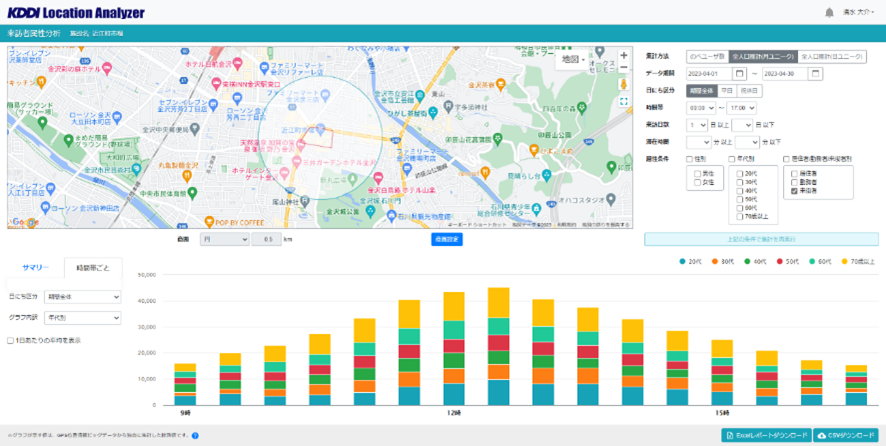
Task: Select のべユーザ数 aggregation method
Action: click(x=707, y=57)
